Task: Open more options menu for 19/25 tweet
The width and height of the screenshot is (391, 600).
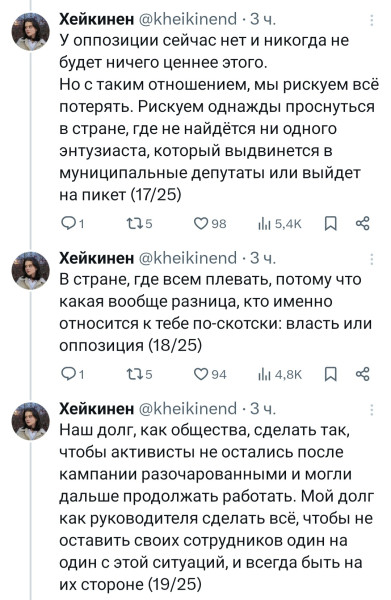Action: point(372,409)
